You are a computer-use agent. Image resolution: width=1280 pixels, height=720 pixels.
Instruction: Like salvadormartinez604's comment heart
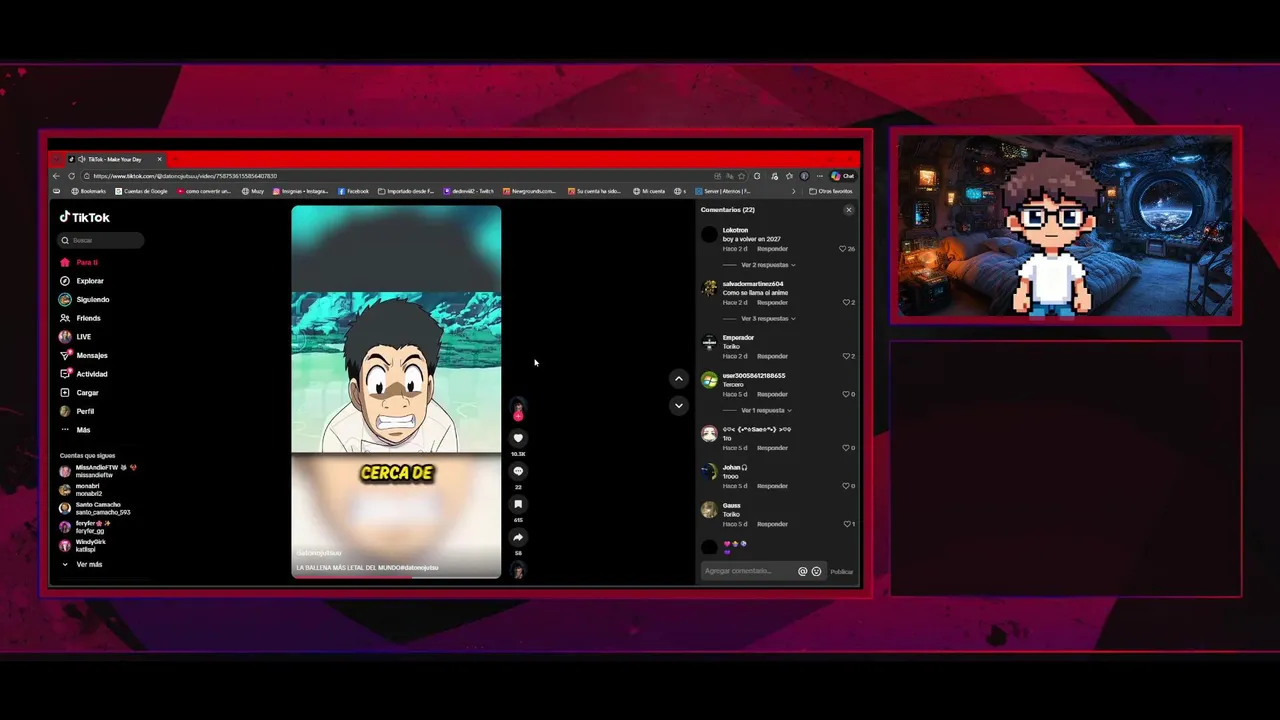pyautogui.click(x=846, y=302)
